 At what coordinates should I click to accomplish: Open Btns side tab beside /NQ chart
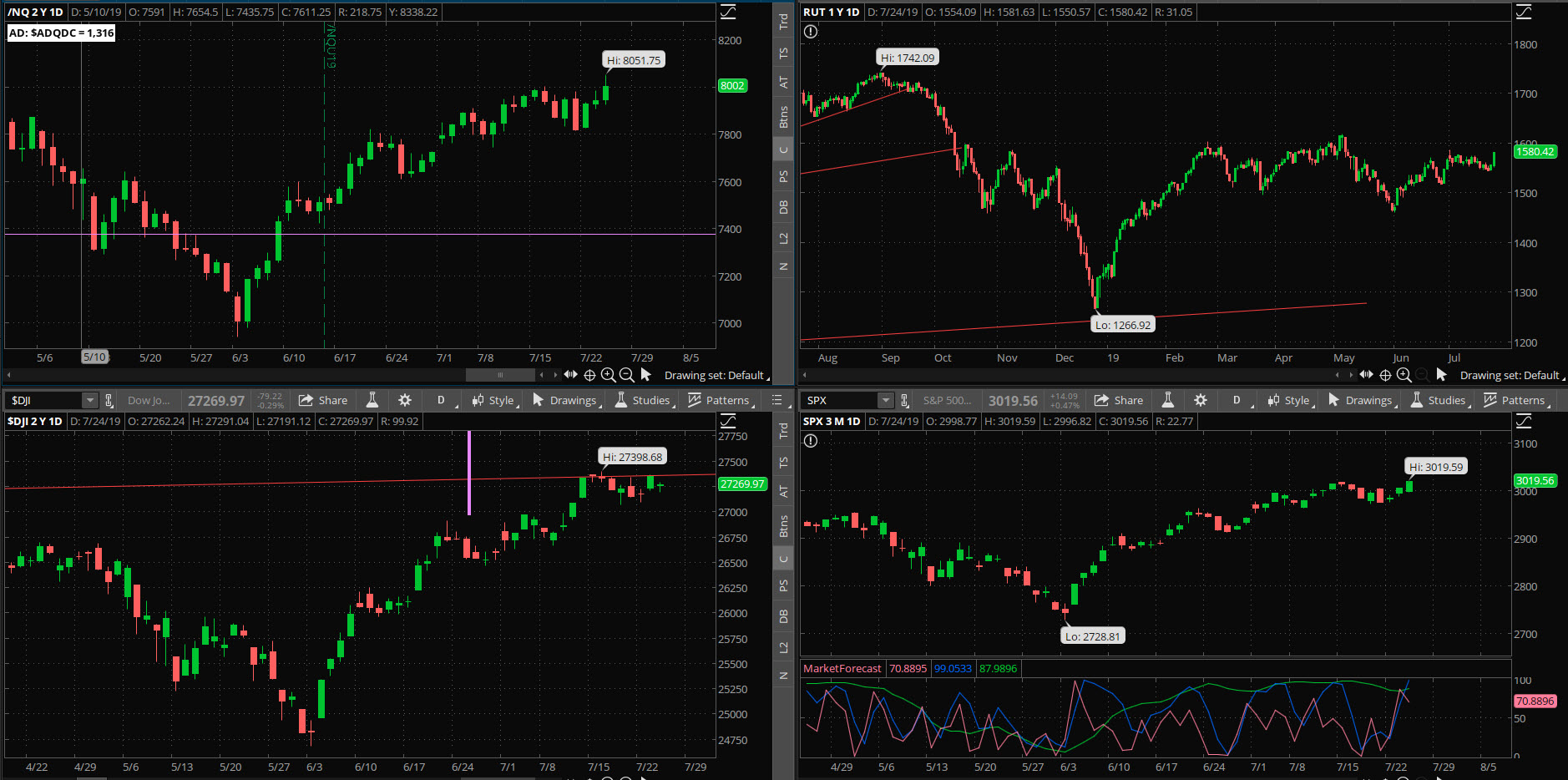click(x=783, y=117)
